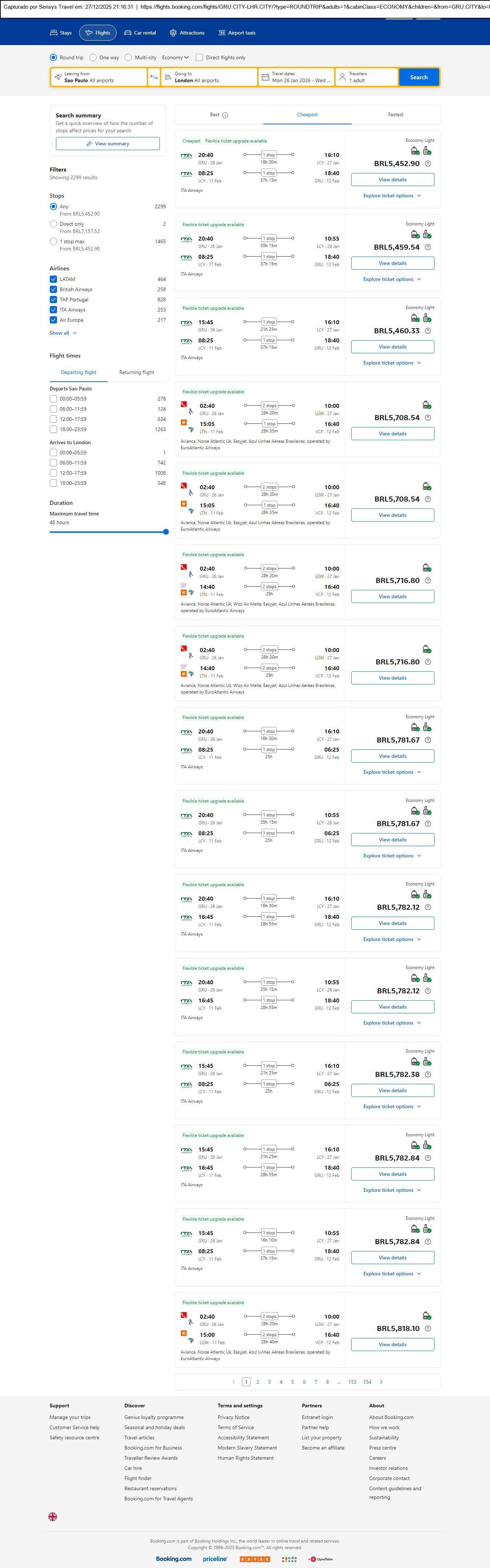Click the info icon next to Best tab
This screenshot has width=490, height=1568.
pyautogui.click(x=226, y=115)
